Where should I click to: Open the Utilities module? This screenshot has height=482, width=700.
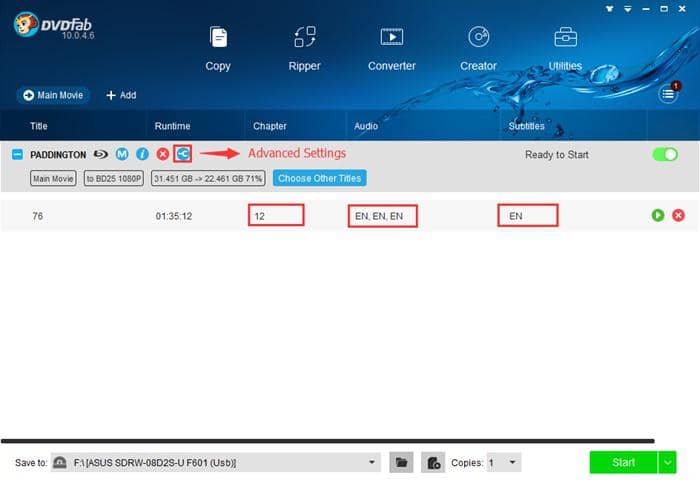tap(565, 49)
